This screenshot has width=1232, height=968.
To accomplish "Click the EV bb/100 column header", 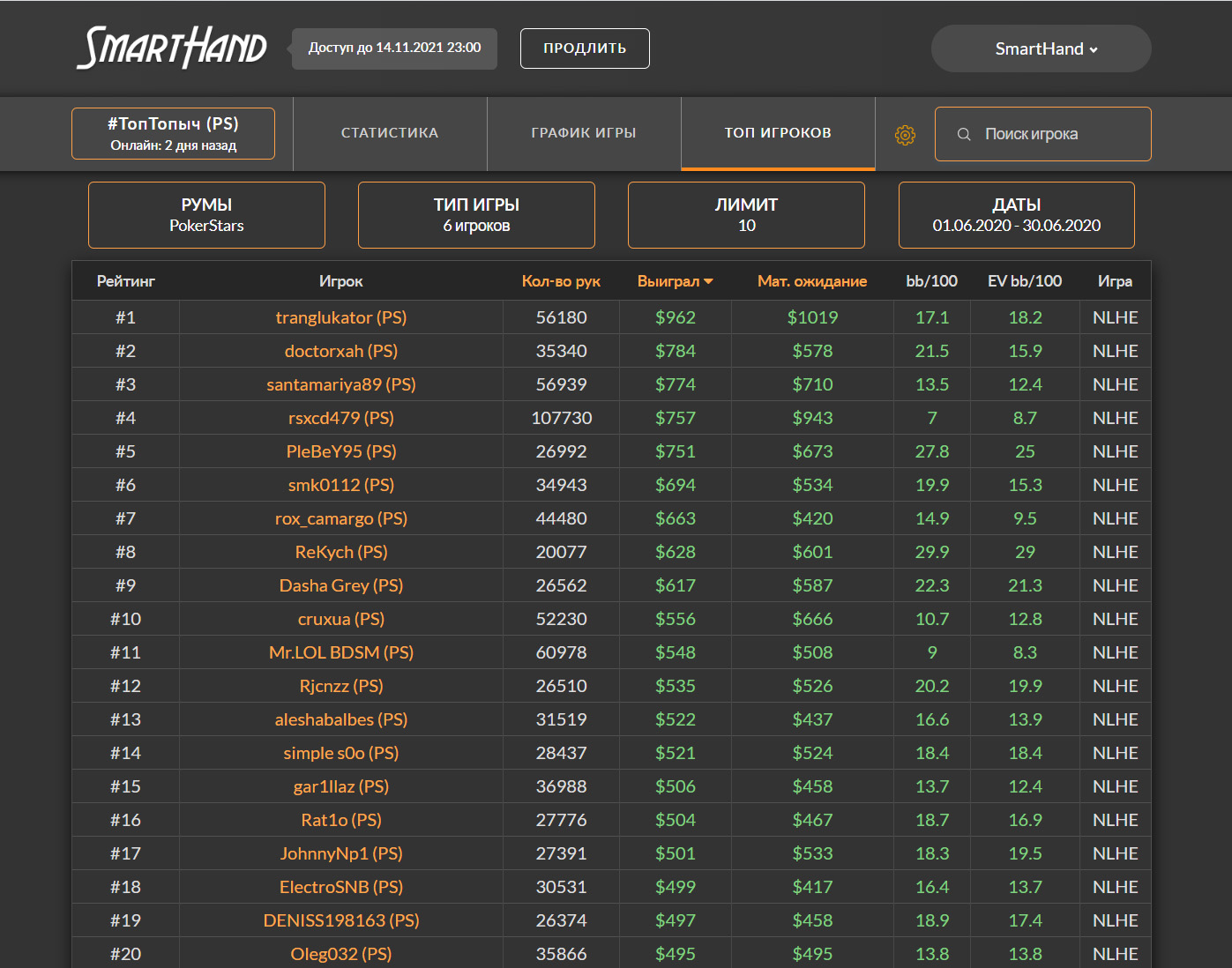I will coord(1025,281).
